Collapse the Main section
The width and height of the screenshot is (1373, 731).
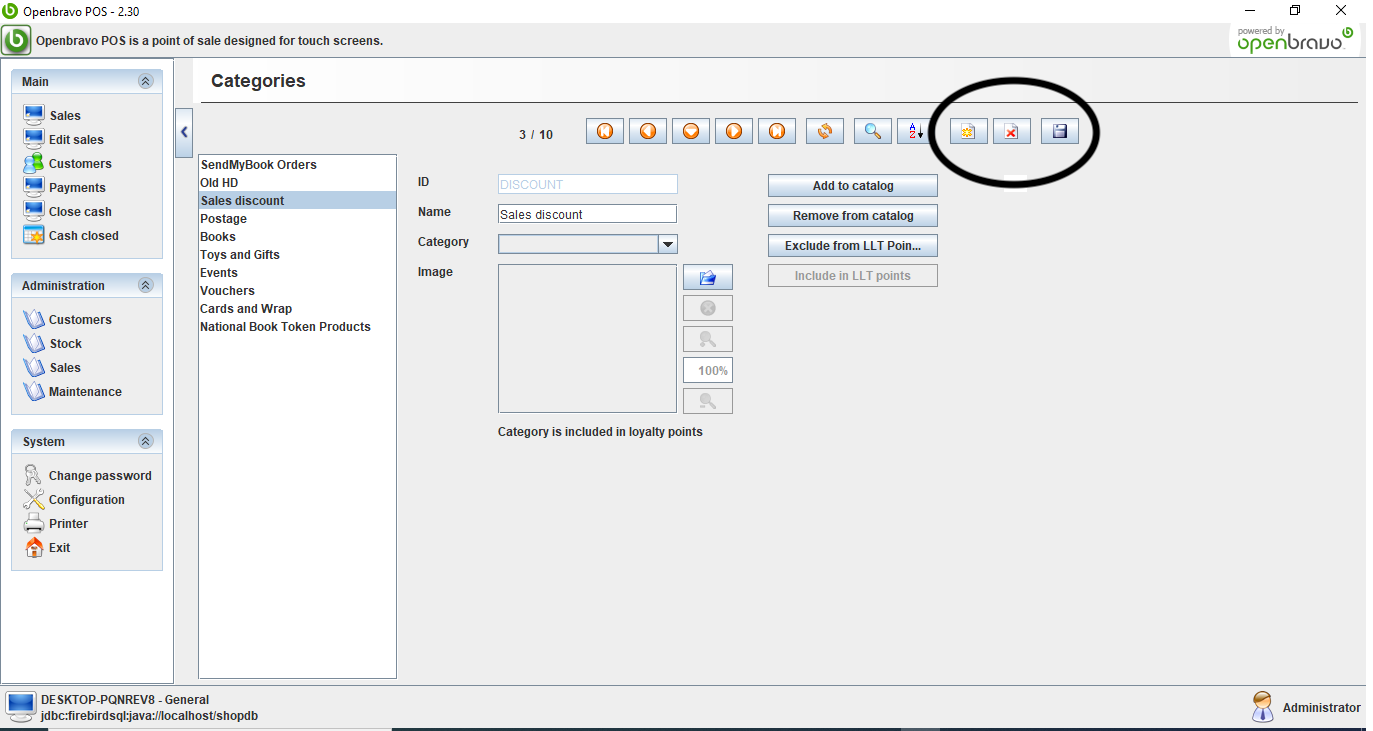coord(146,81)
